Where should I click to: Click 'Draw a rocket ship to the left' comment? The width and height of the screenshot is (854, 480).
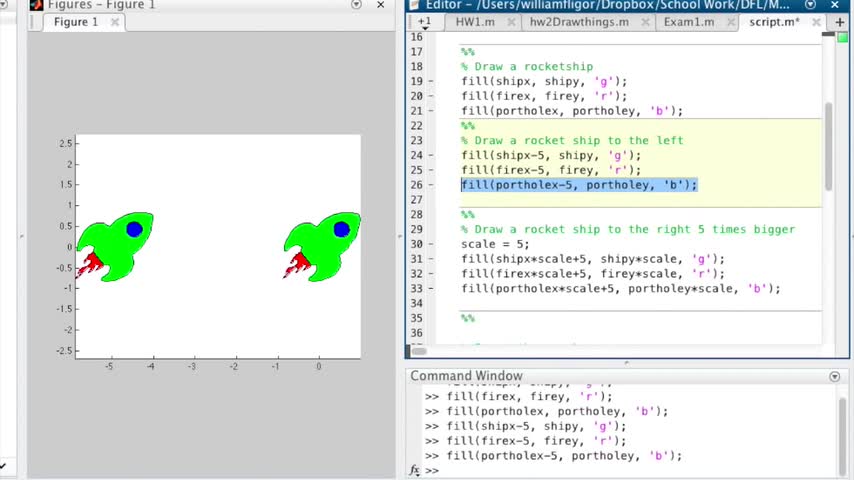572,141
